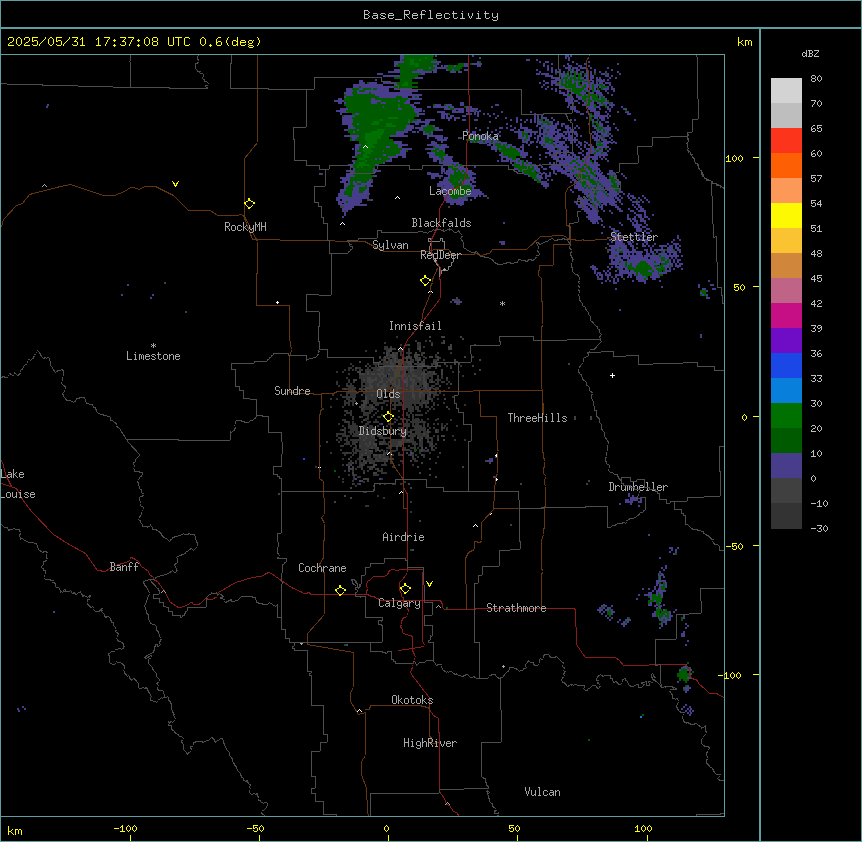This screenshot has height=842, width=862.
Task: Click the Vulcan town label
Action: click(x=543, y=792)
